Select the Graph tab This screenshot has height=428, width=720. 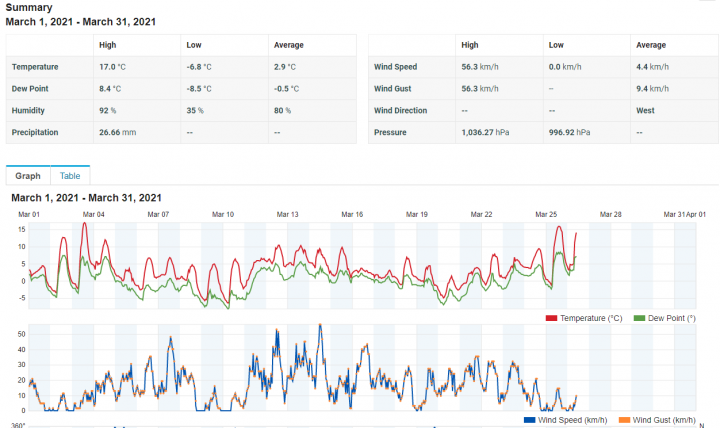pos(28,175)
